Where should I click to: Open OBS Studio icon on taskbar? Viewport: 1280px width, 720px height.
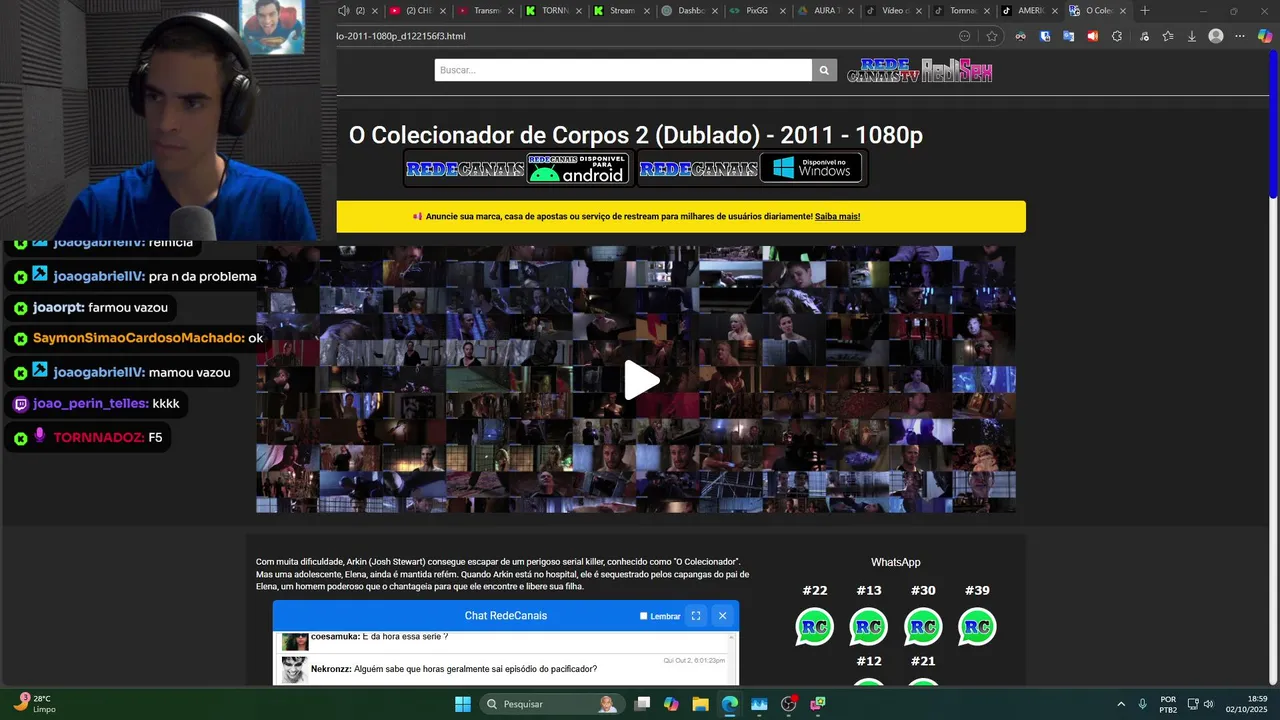click(x=788, y=704)
